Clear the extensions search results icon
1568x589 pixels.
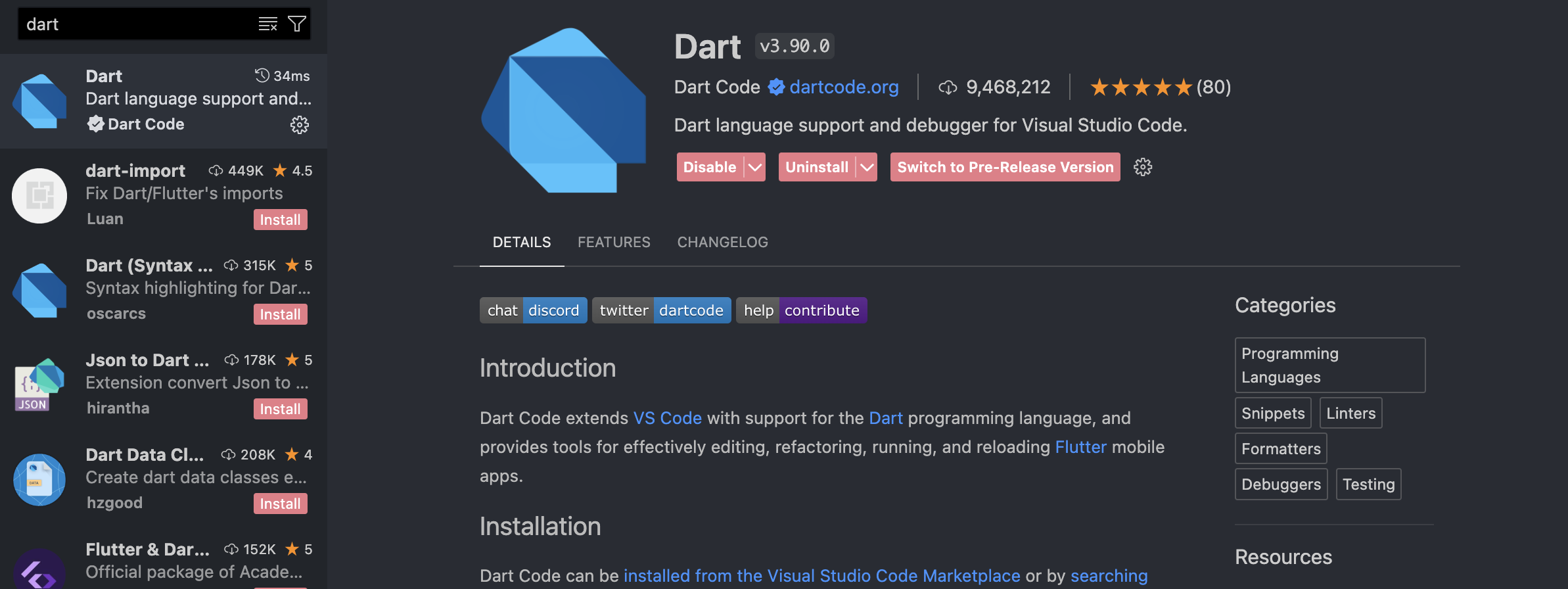coord(267,24)
